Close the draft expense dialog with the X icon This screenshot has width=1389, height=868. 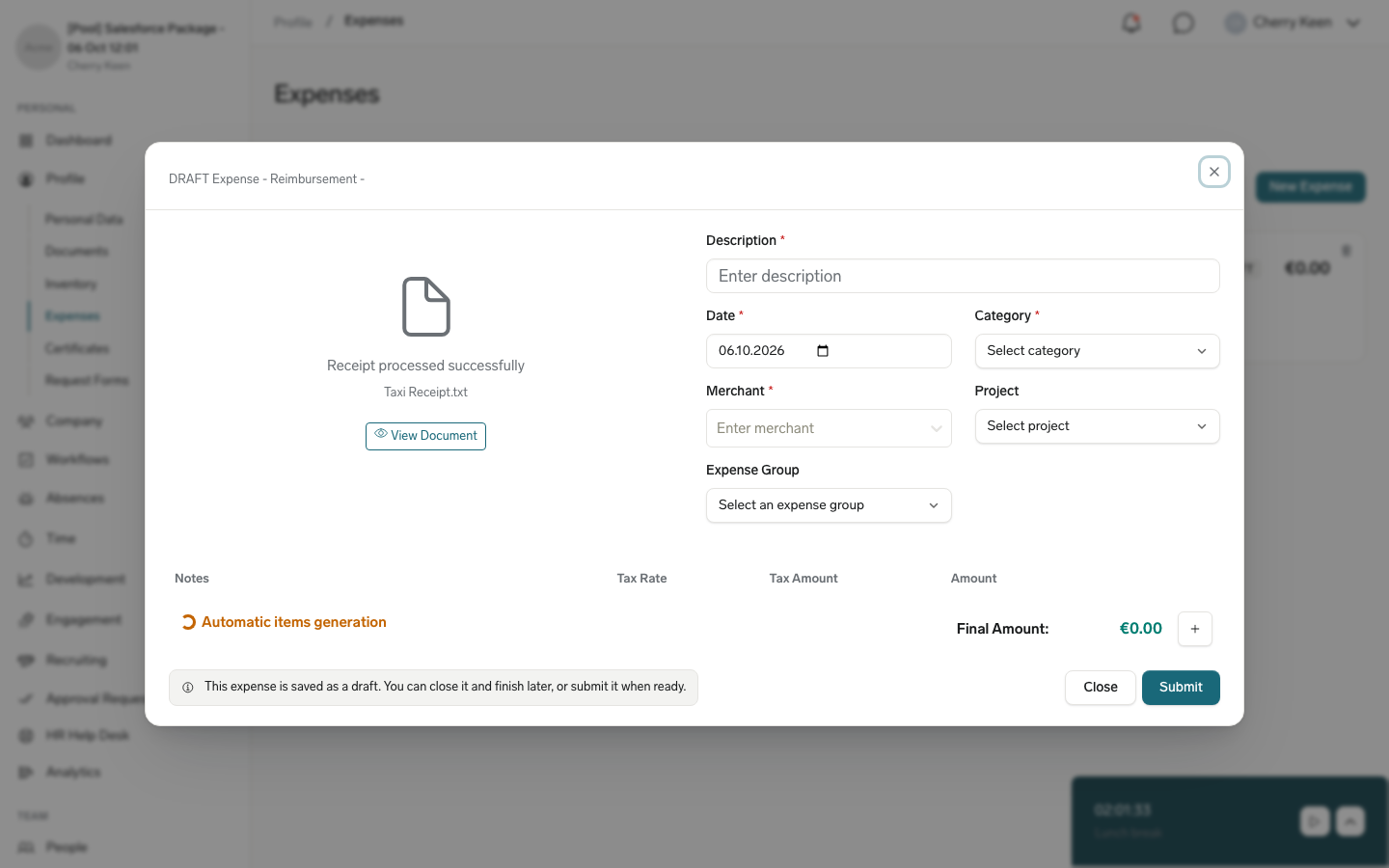tap(1213, 172)
